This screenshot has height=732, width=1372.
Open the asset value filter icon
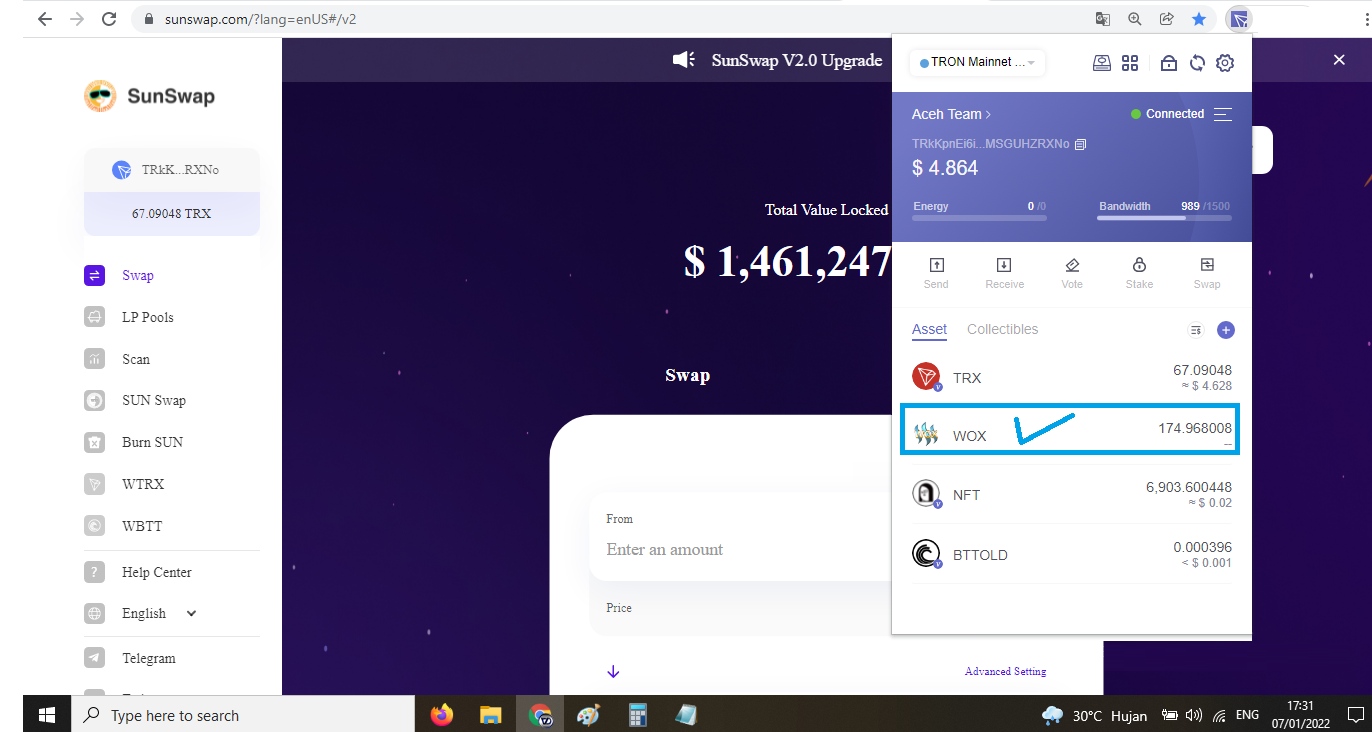coord(1196,330)
